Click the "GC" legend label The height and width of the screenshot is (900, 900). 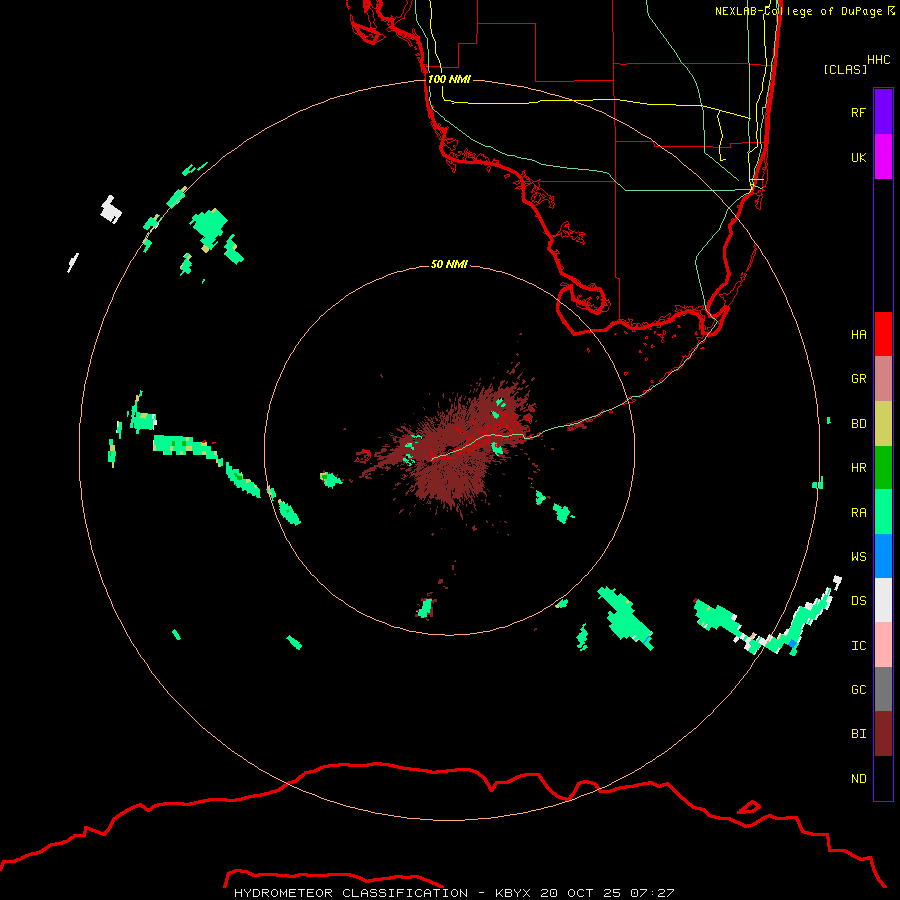[x=858, y=689]
